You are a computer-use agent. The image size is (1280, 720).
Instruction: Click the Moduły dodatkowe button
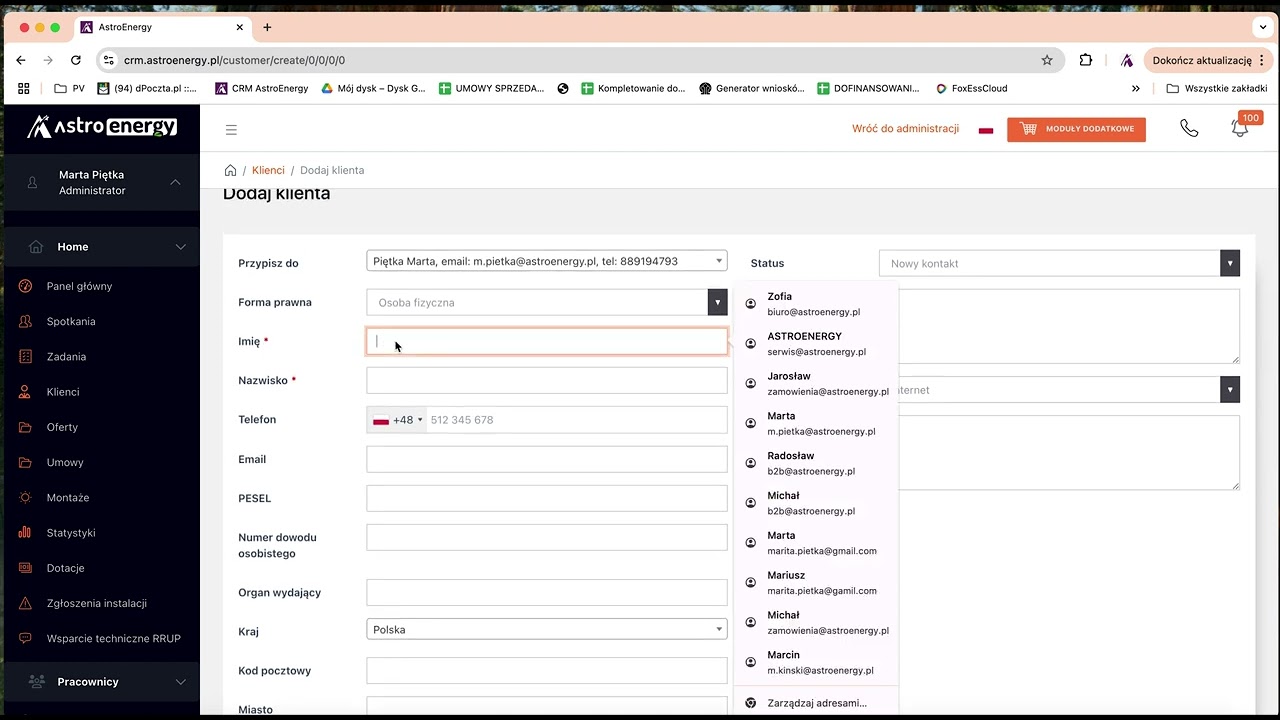click(x=1076, y=129)
